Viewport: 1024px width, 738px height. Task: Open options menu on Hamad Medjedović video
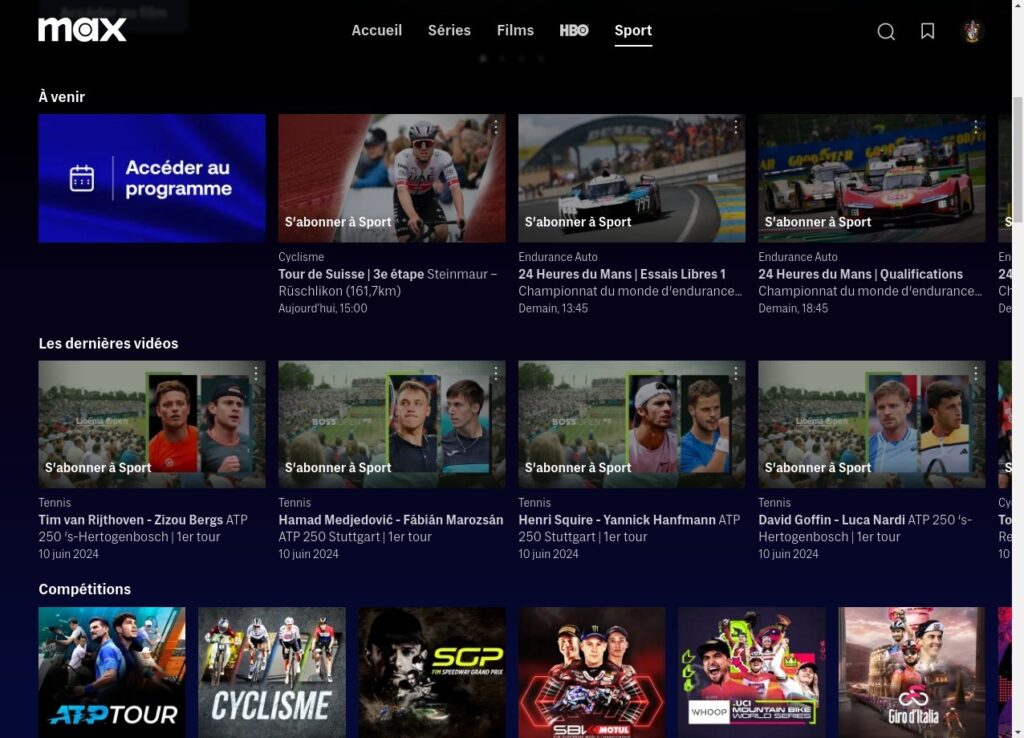496,373
